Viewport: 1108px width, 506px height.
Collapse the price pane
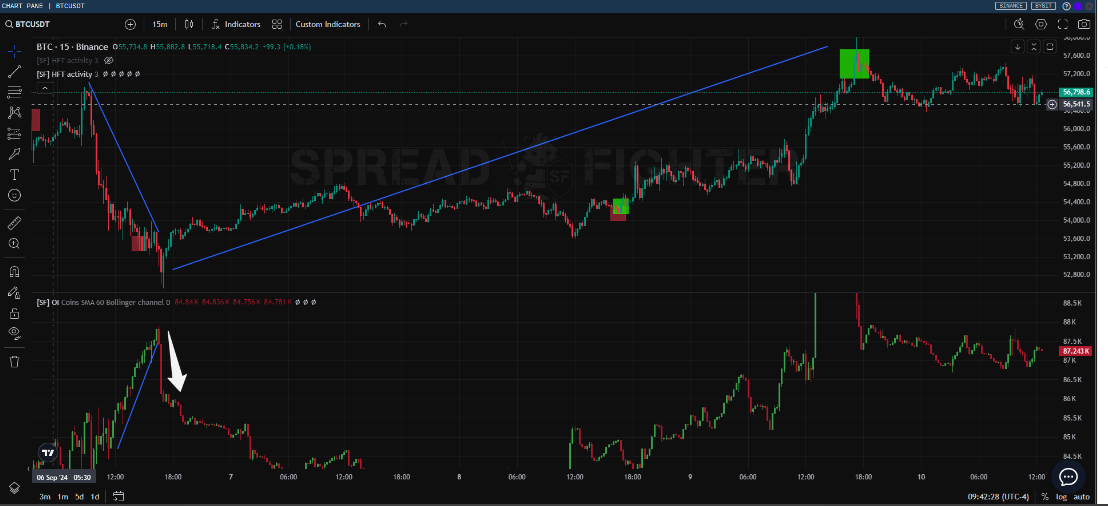tap(1034, 47)
